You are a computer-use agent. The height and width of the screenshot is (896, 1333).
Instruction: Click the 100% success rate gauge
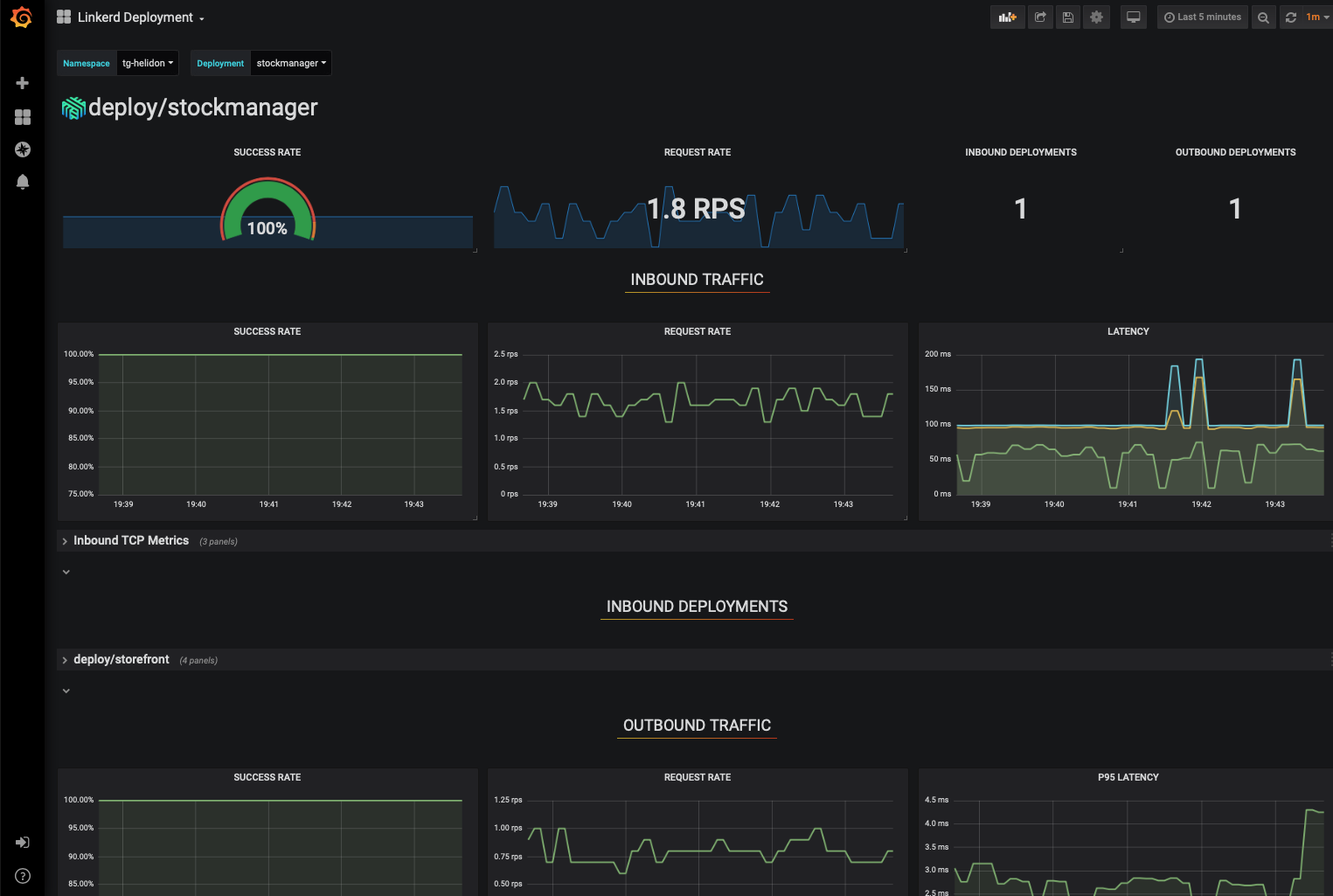[x=267, y=210]
